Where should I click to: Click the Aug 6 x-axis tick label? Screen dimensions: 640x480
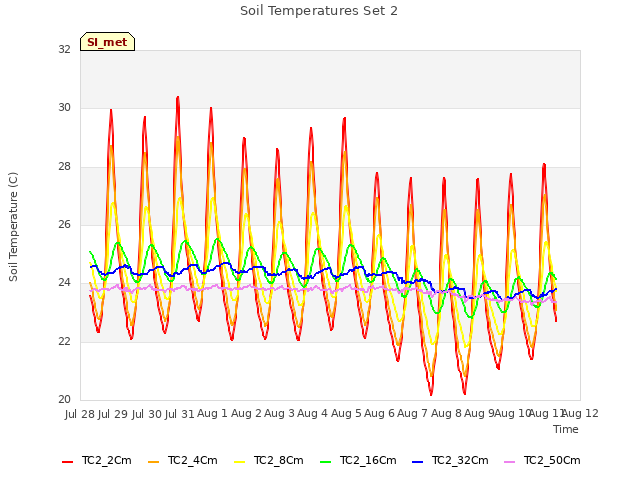coord(379,414)
